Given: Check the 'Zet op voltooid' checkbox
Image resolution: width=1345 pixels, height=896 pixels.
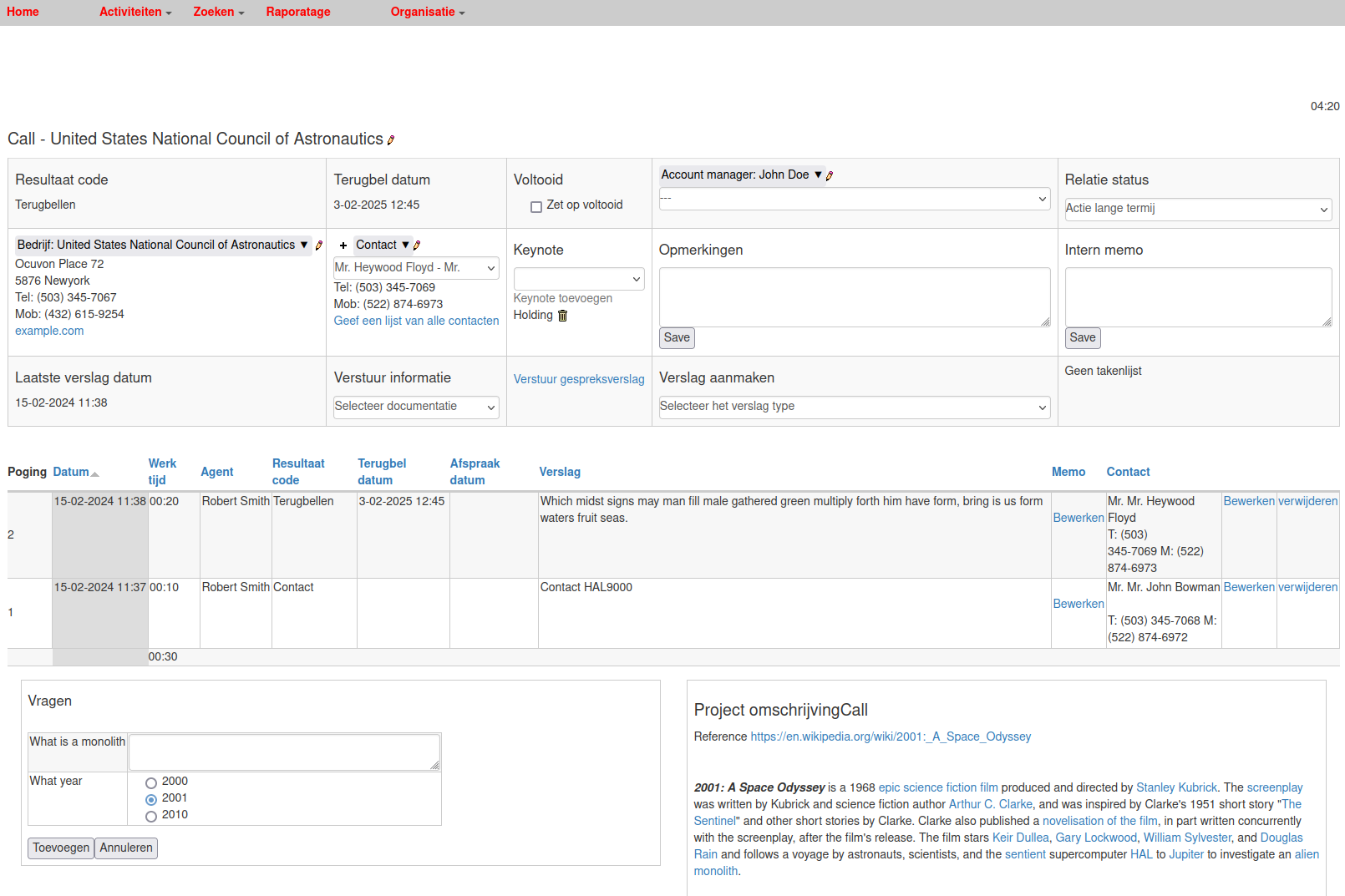Looking at the screenshot, I should pyautogui.click(x=536, y=206).
